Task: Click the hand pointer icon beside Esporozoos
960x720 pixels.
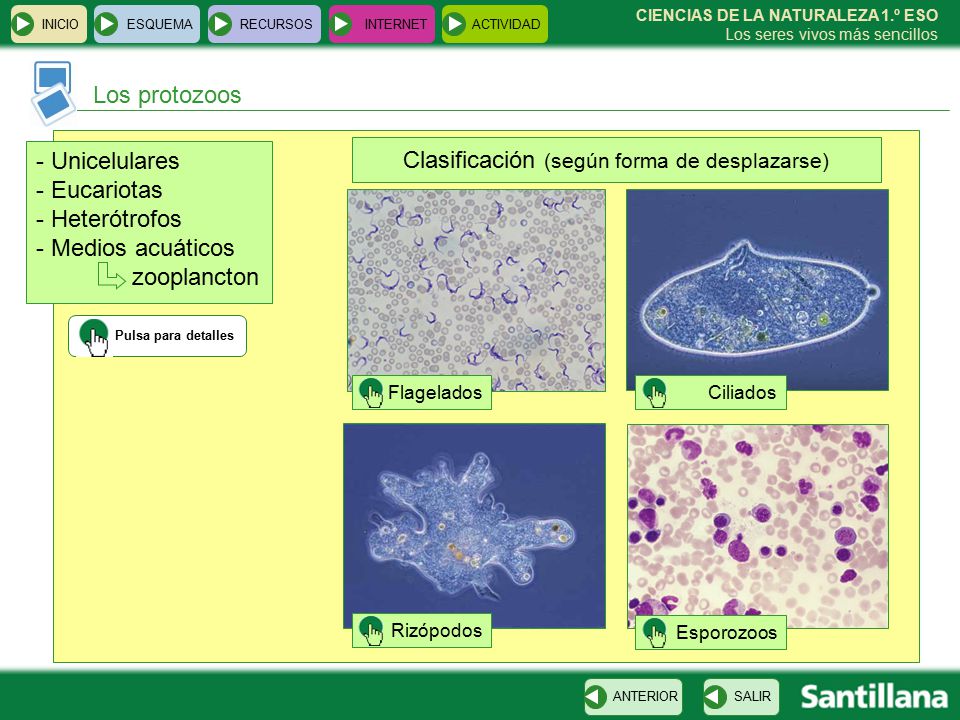Action: (x=655, y=633)
